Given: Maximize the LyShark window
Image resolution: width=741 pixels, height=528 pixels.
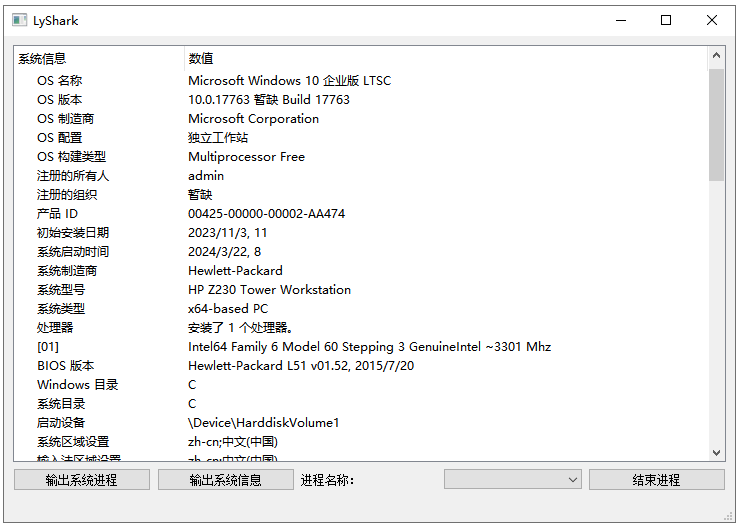Looking at the screenshot, I should pyautogui.click(x=666, y=20).
